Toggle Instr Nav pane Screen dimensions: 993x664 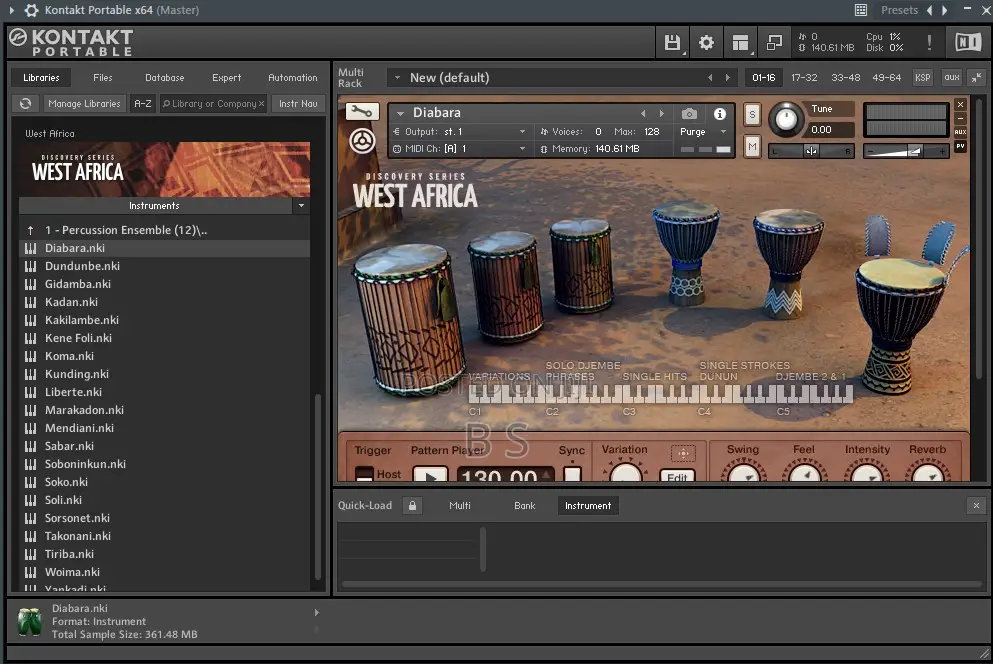coord(298,103)
